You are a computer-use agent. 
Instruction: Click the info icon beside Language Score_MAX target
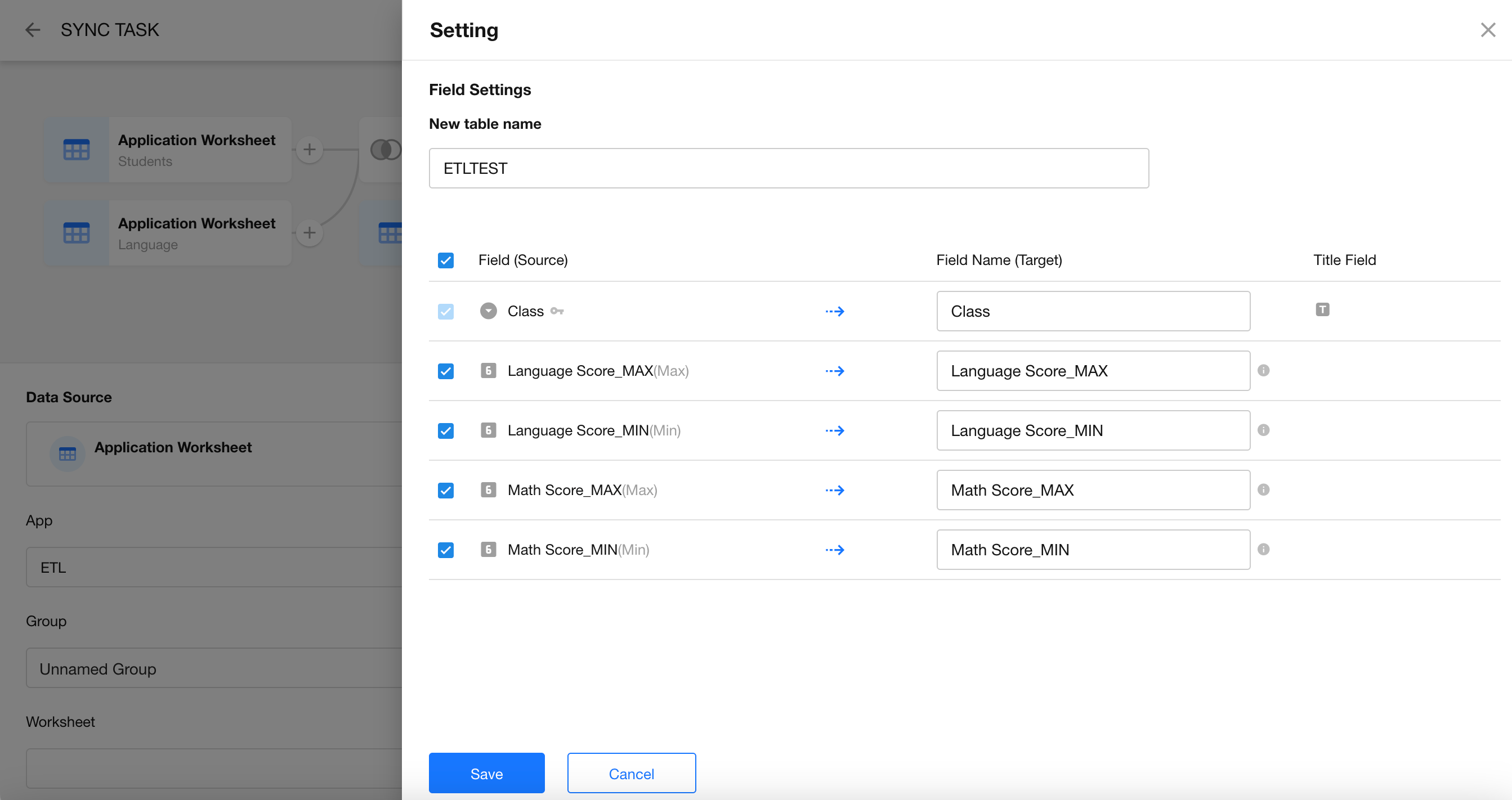click(1263, 371)
